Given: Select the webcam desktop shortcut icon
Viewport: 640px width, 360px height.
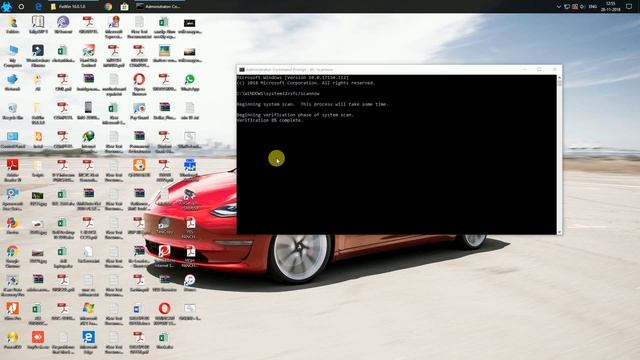Looking at the screenshot, I should pyautogui.click(x=190, y=199).
